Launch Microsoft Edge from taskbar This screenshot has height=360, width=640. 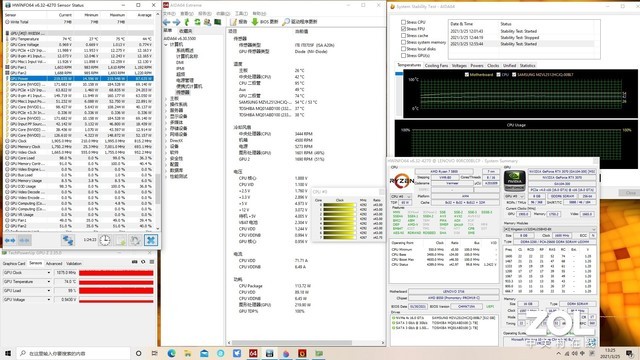click(171, 353)
